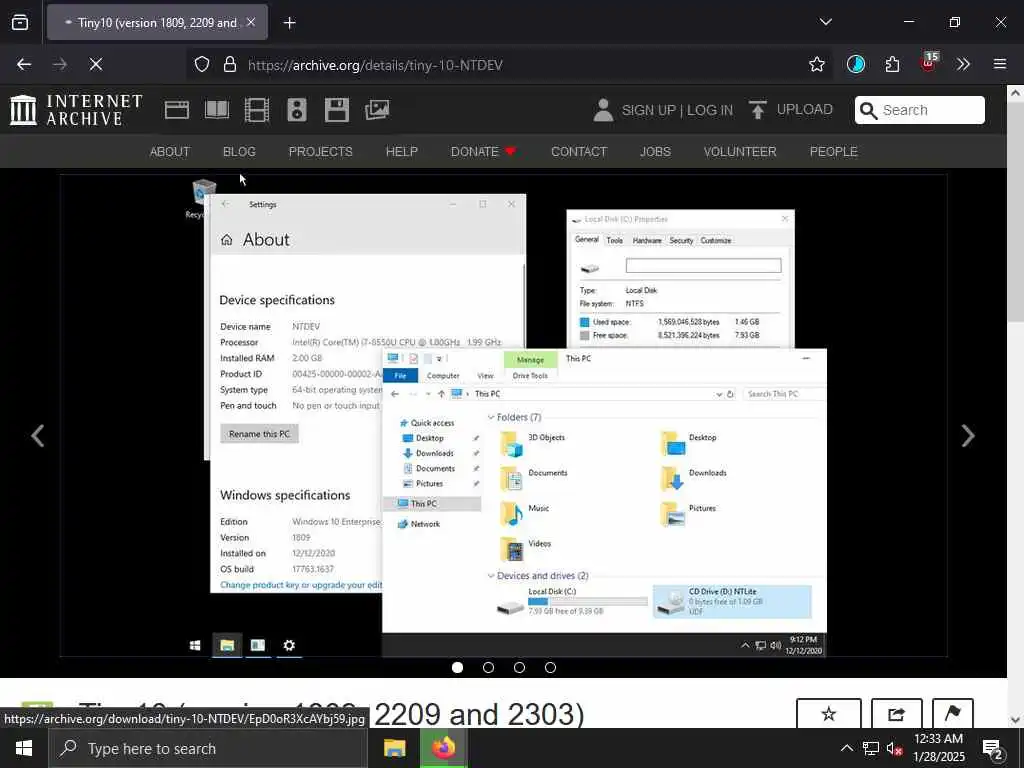The width and height of the screenshot is (1024, 768).
Task: Open the VOLUNTEER page
Action: 740,152
